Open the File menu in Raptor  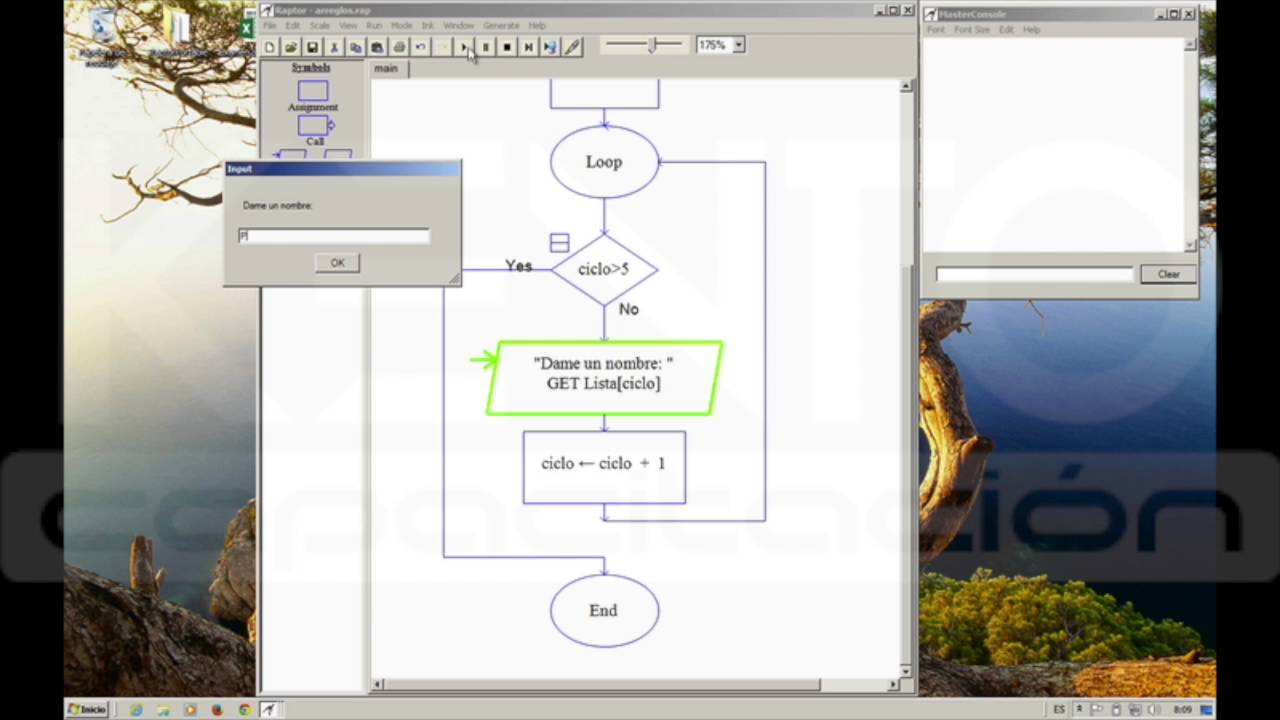(270, 26)
